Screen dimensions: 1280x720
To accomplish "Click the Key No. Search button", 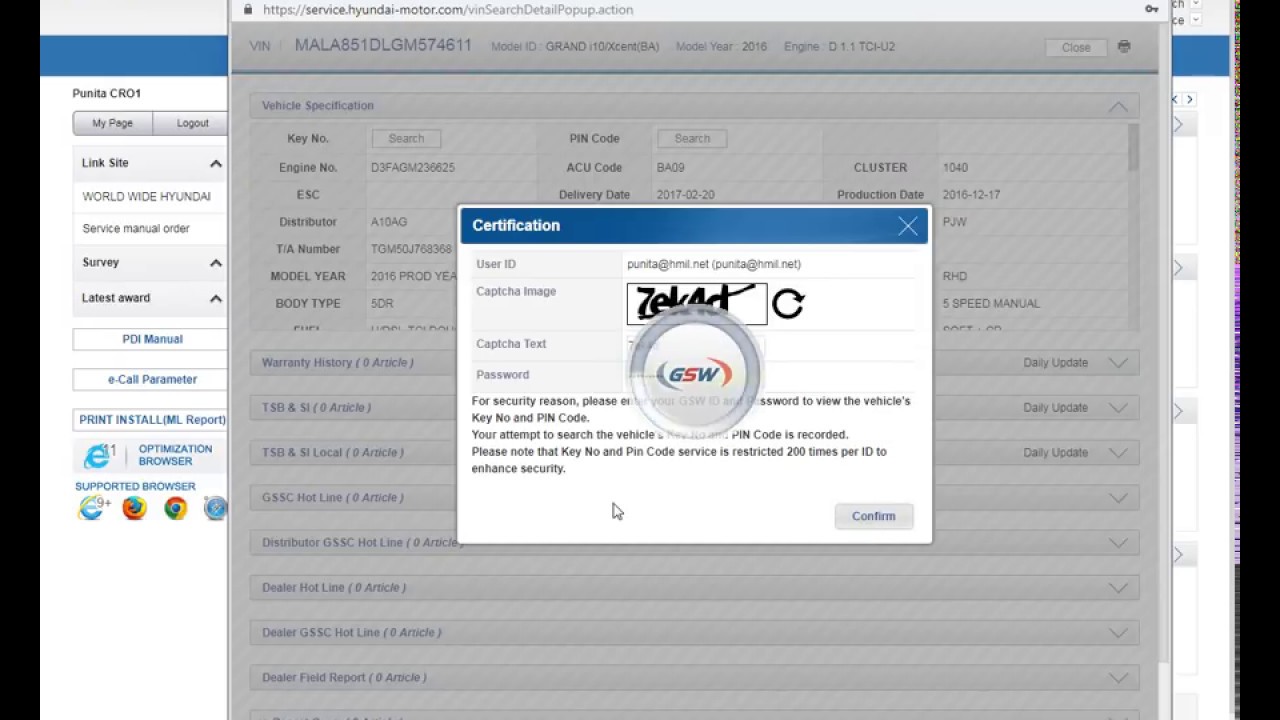I will [406, 139].
